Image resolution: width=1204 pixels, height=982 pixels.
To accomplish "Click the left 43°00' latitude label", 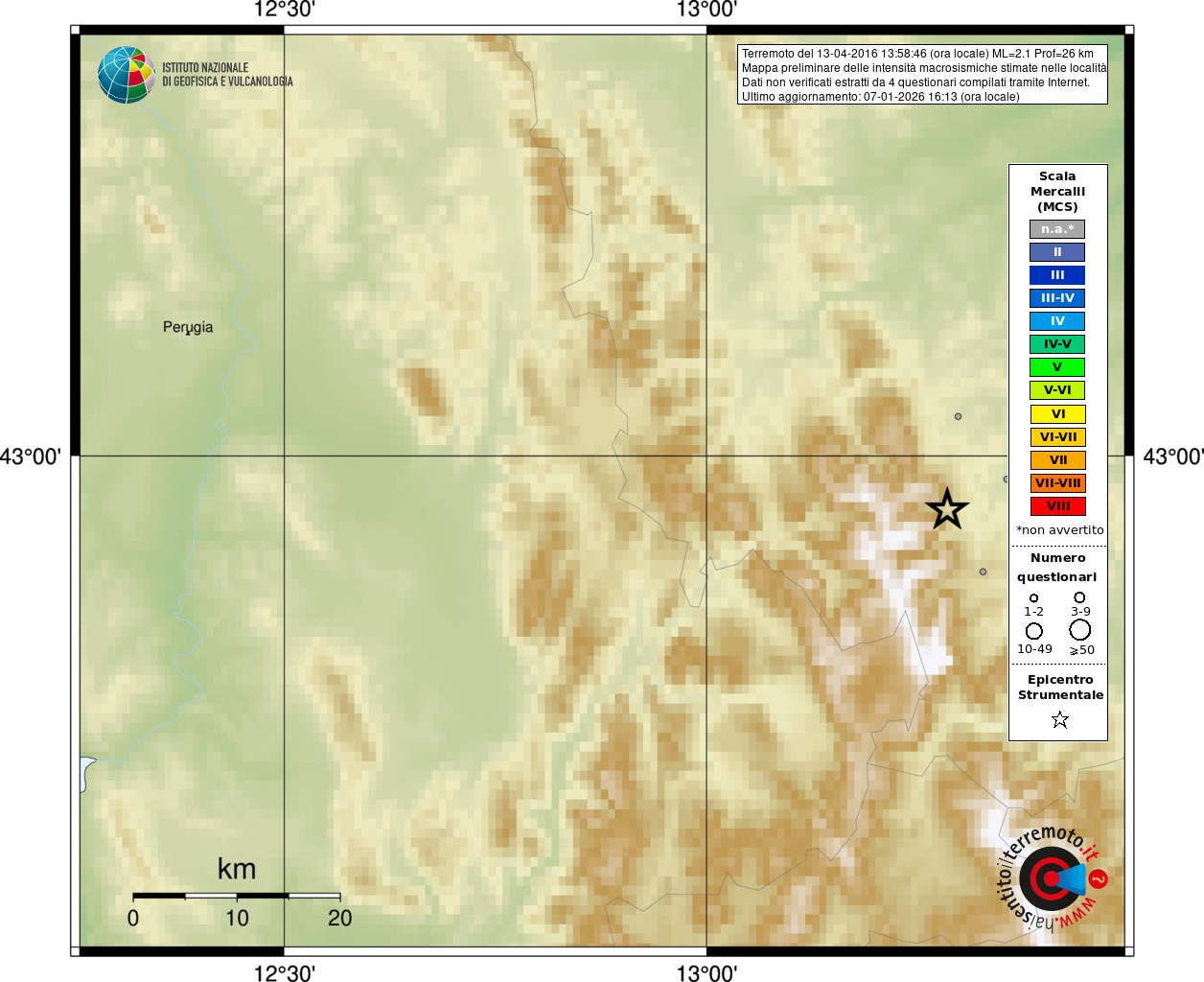I will coord(31,456).
